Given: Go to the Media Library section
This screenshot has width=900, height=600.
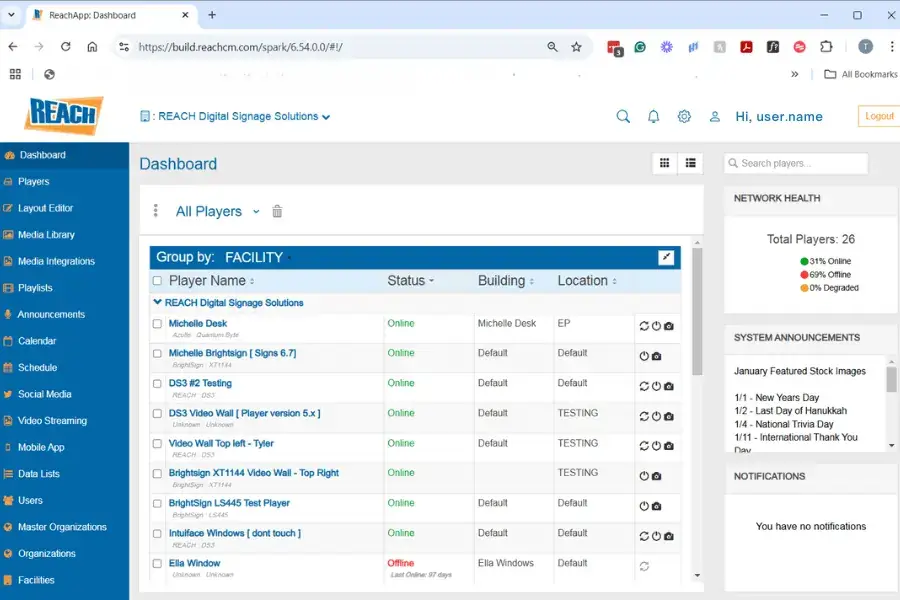Looking at the screenshot, I should coord(48,234).
